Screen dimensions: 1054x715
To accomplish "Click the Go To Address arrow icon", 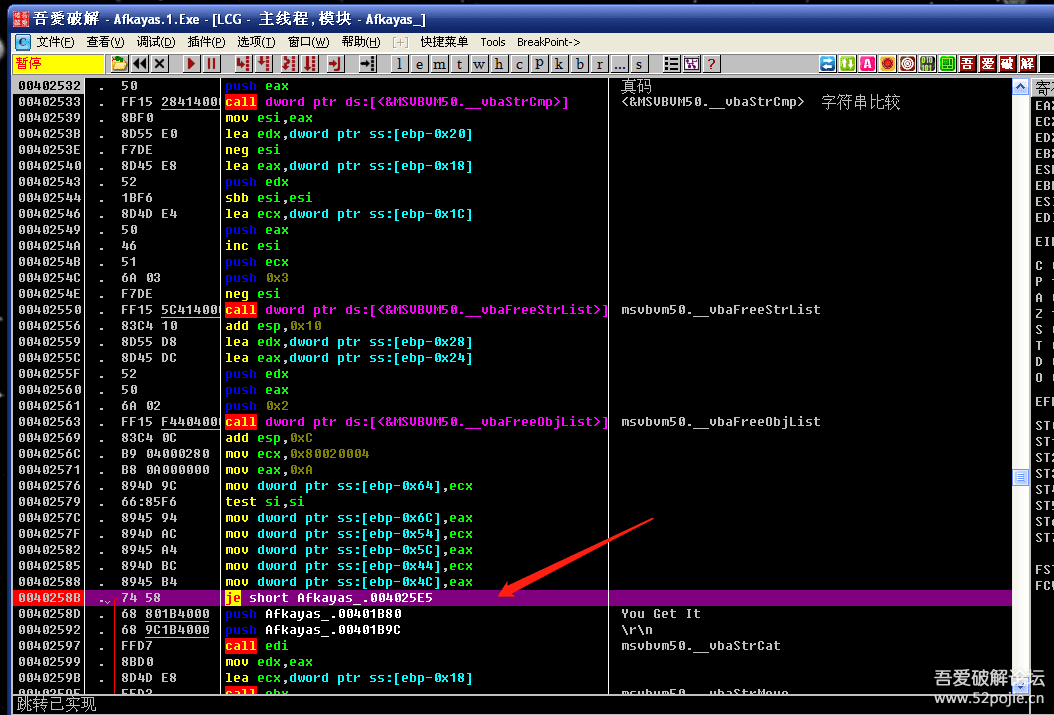I will coord(367,64).
